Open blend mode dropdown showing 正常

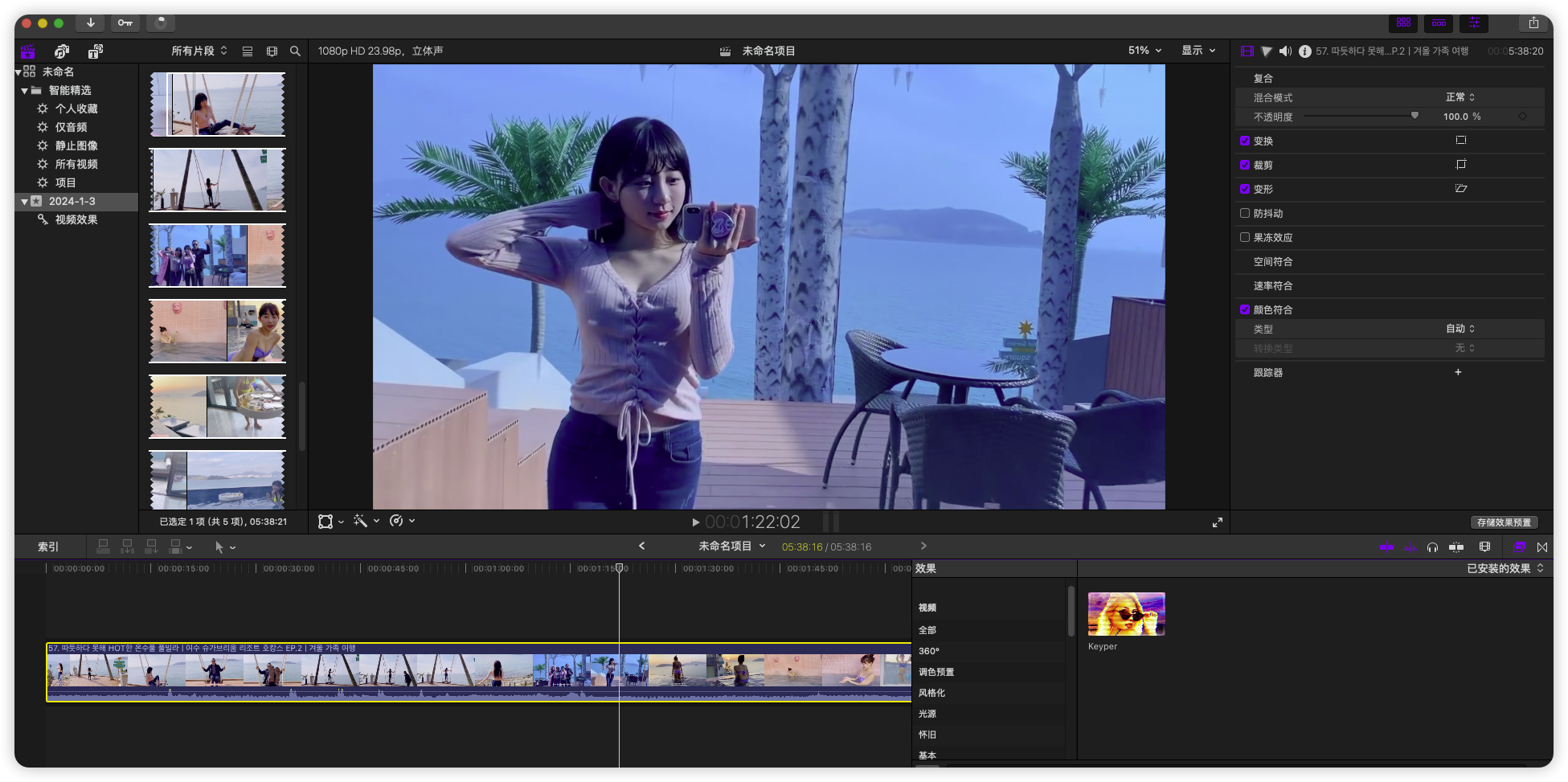pyautogui.click(x=1460, y=97)
